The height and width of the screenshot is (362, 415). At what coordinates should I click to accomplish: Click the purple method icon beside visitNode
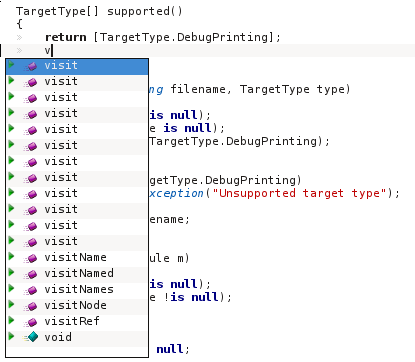click(x=31, y=306)
